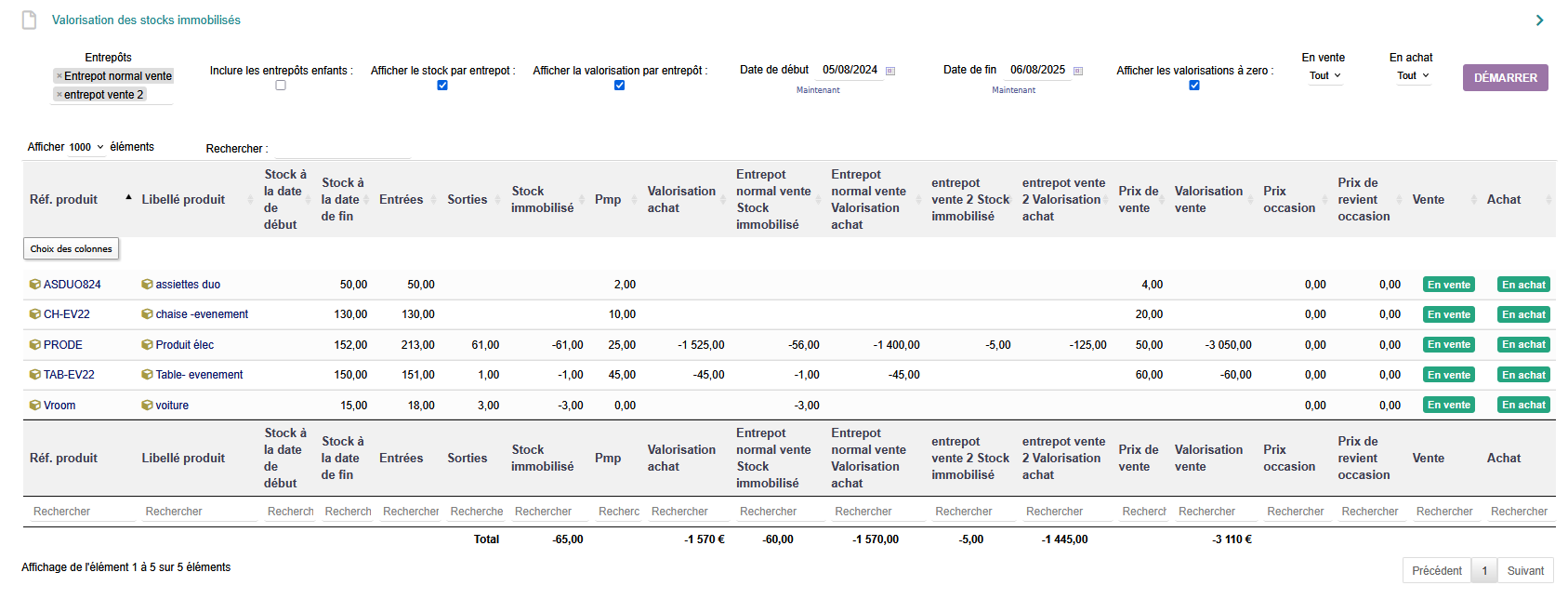Click the DÉMARRER button
The height and width of the screenshot is (599, 1568).
pos(1506,77)
